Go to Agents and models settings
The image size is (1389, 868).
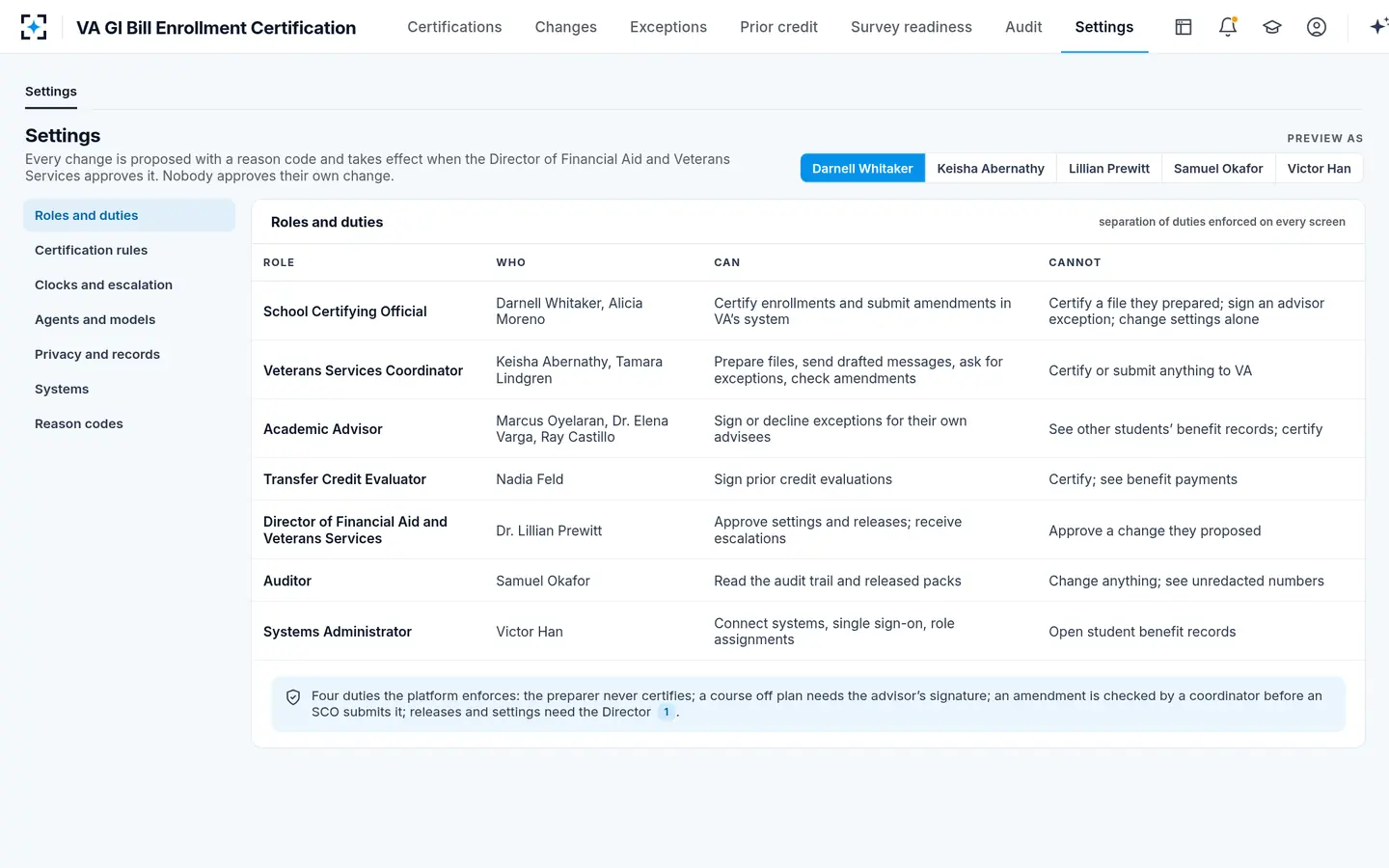pos(129,320)
